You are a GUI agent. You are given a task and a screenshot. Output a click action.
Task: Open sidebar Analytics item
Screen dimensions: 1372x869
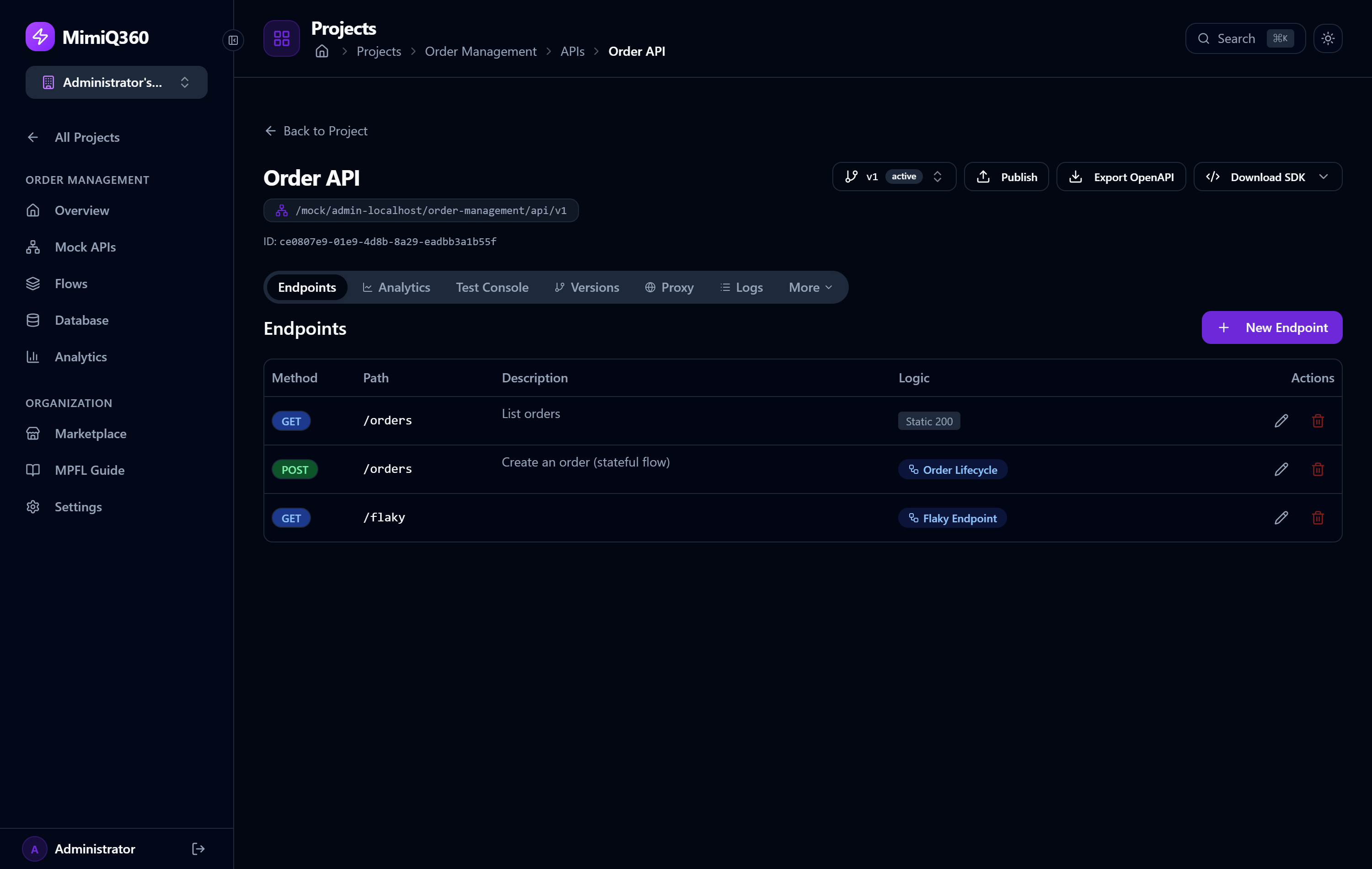pyautogui.click(x=116, y=356)
